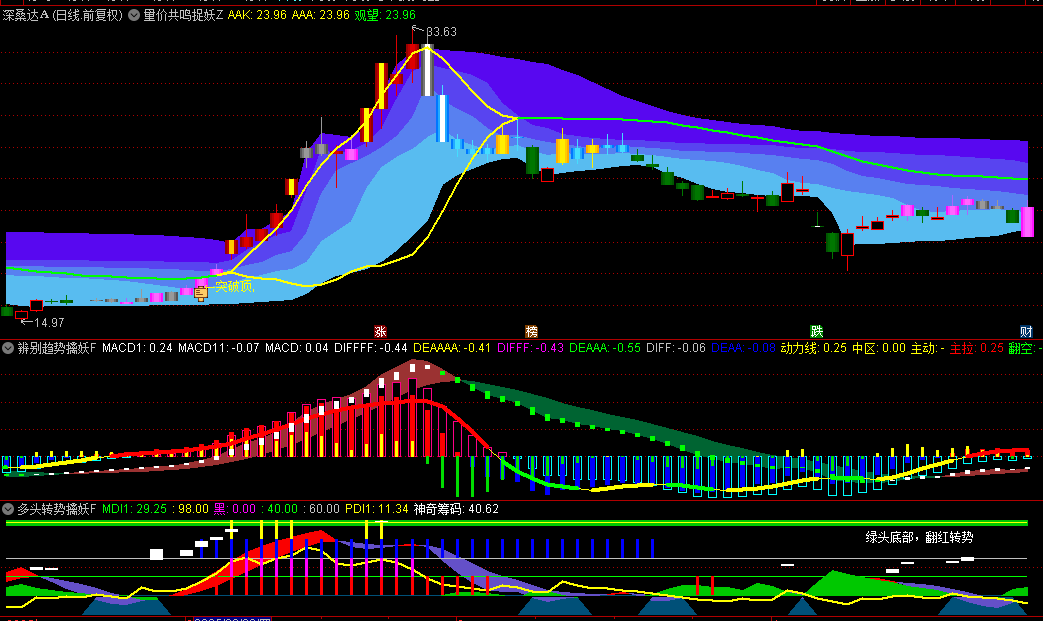Select the 多头转势擒妖F indicator name

point(57,509)
